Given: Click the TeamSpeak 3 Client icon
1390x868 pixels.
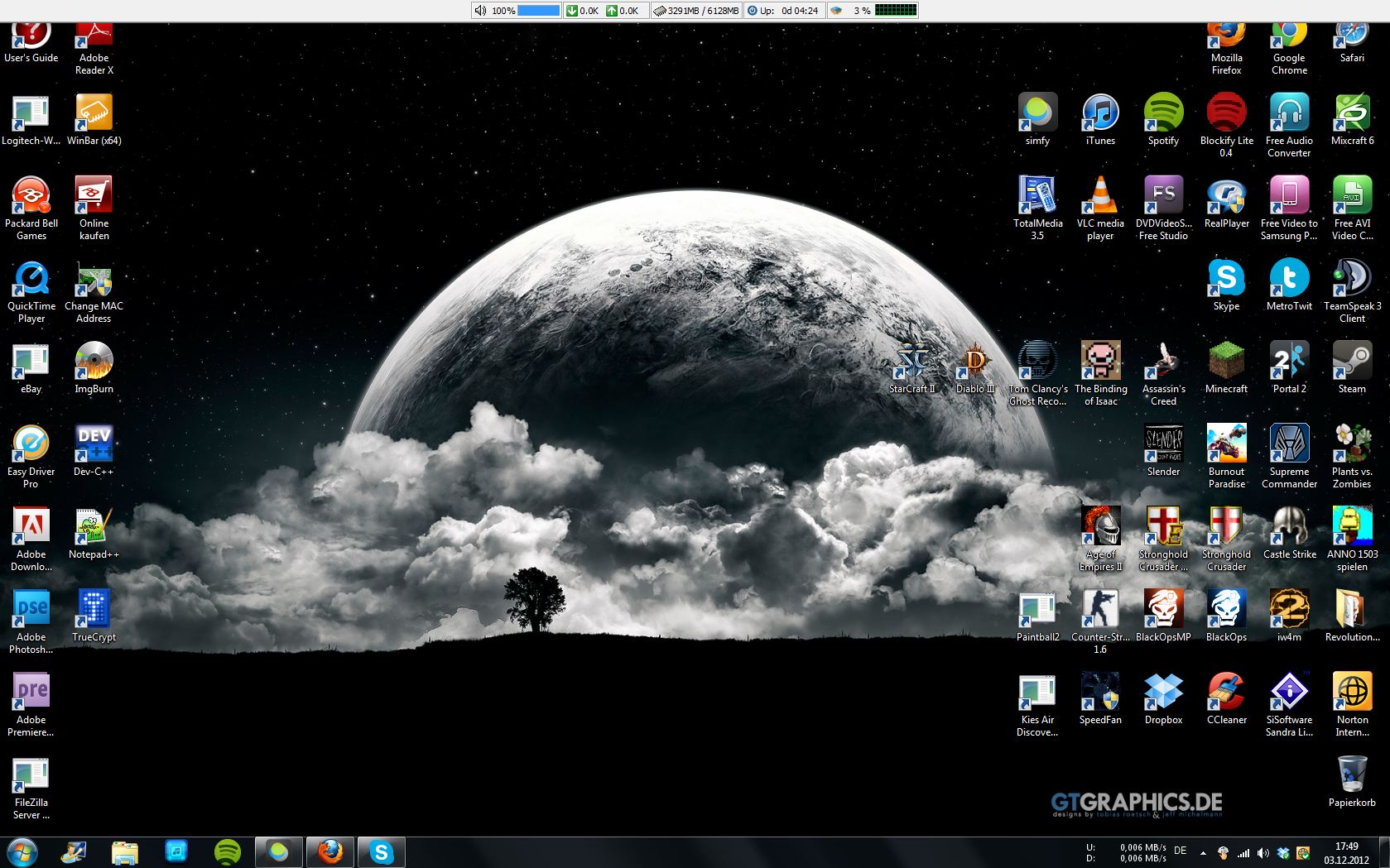Looking at the screenshot, I should pyautogui.click(x=1352, y=279).
